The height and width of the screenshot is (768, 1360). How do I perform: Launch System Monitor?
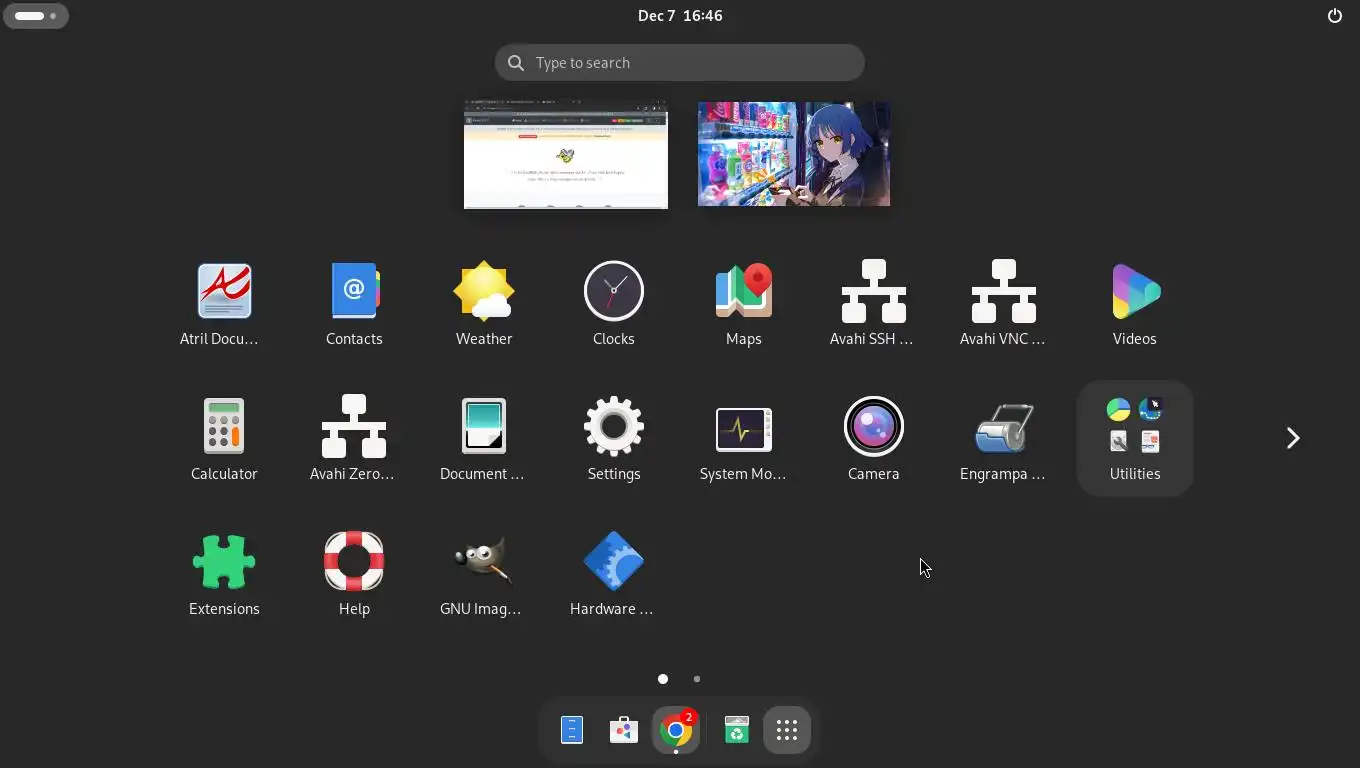[744, 439]
